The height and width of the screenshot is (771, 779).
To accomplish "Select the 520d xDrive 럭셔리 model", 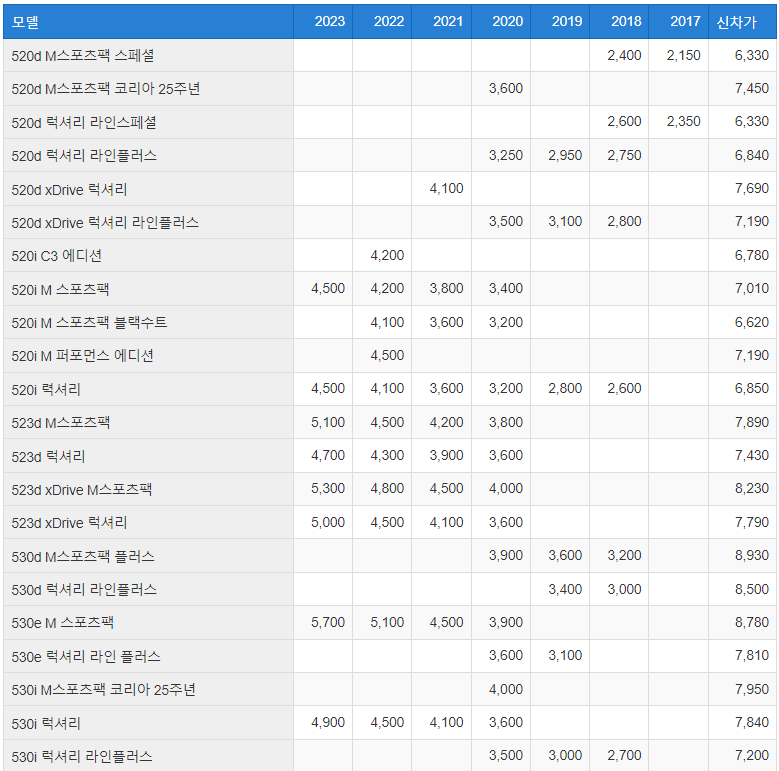I will point(69,189).
